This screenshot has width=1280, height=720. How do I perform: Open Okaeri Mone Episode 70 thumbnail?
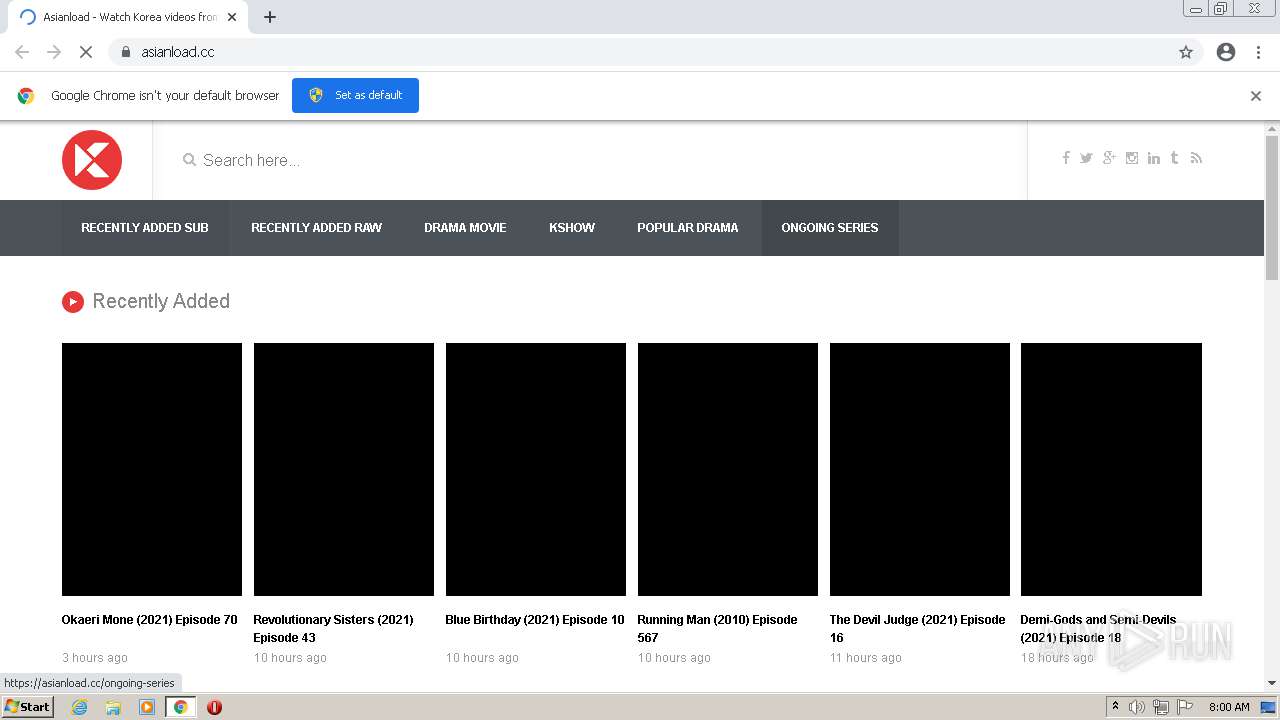[152, 470]
